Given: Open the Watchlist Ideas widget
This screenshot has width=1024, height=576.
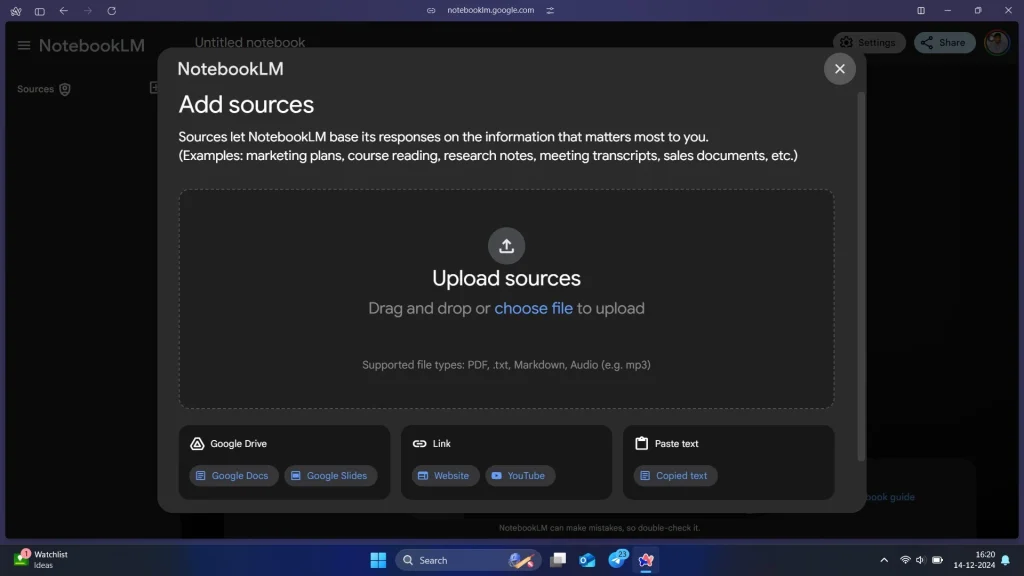Looking at the screenshot, I should pos(42,560).
